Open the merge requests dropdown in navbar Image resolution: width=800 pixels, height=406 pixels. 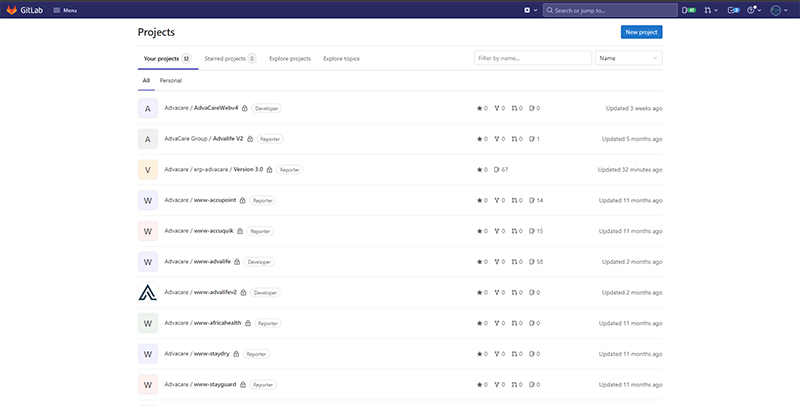coord(711,10)
